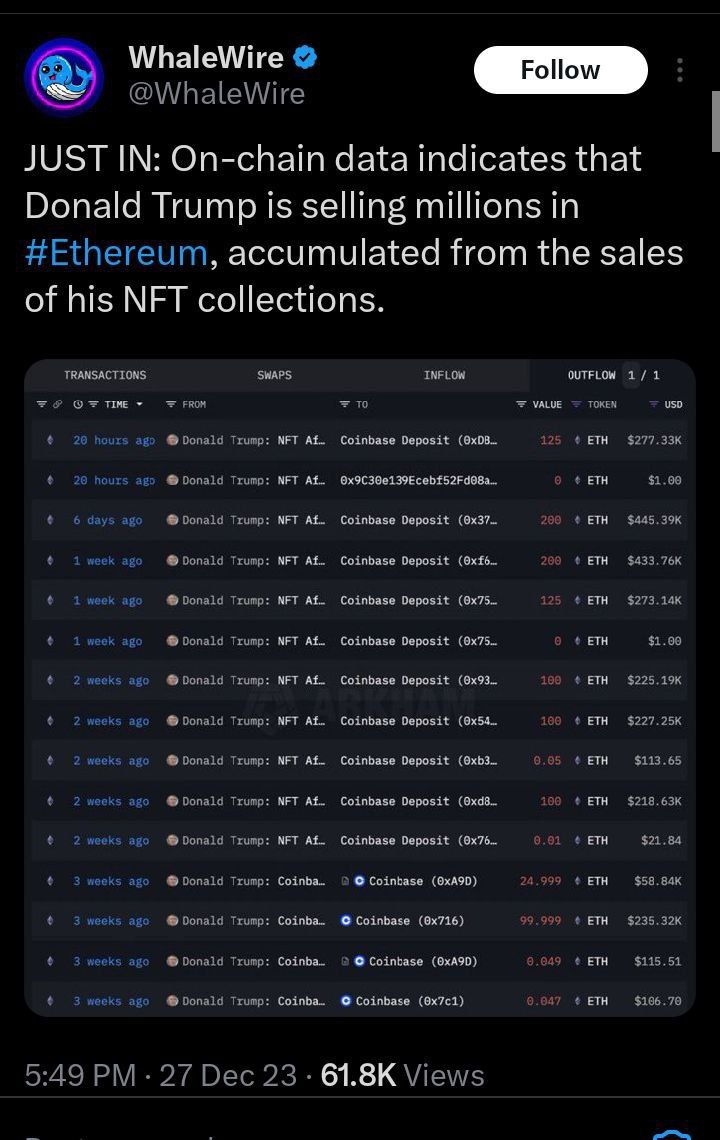Screen dimensions: 720x1140
Task: Click the clock icon beside TIME
Action: [x=77, y=405]
